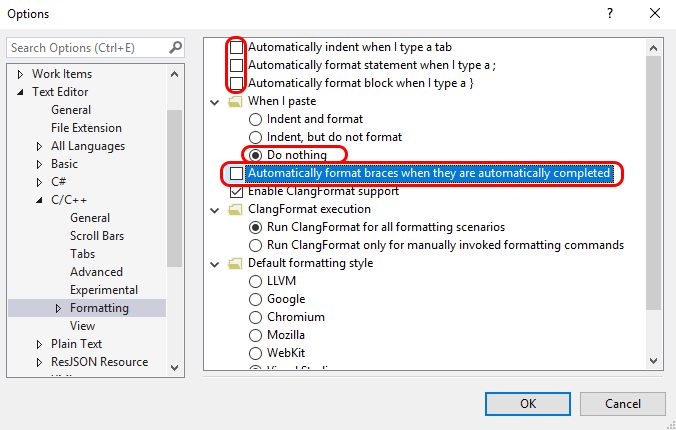Click the Cancel button
Viewport: 676px width, 430px height.
(623, 404)
